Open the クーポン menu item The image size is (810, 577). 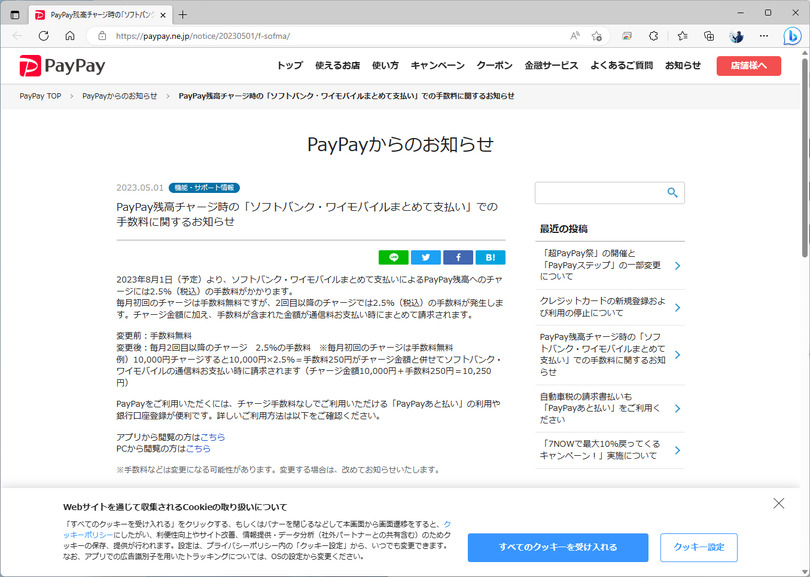tap(494, 66)
